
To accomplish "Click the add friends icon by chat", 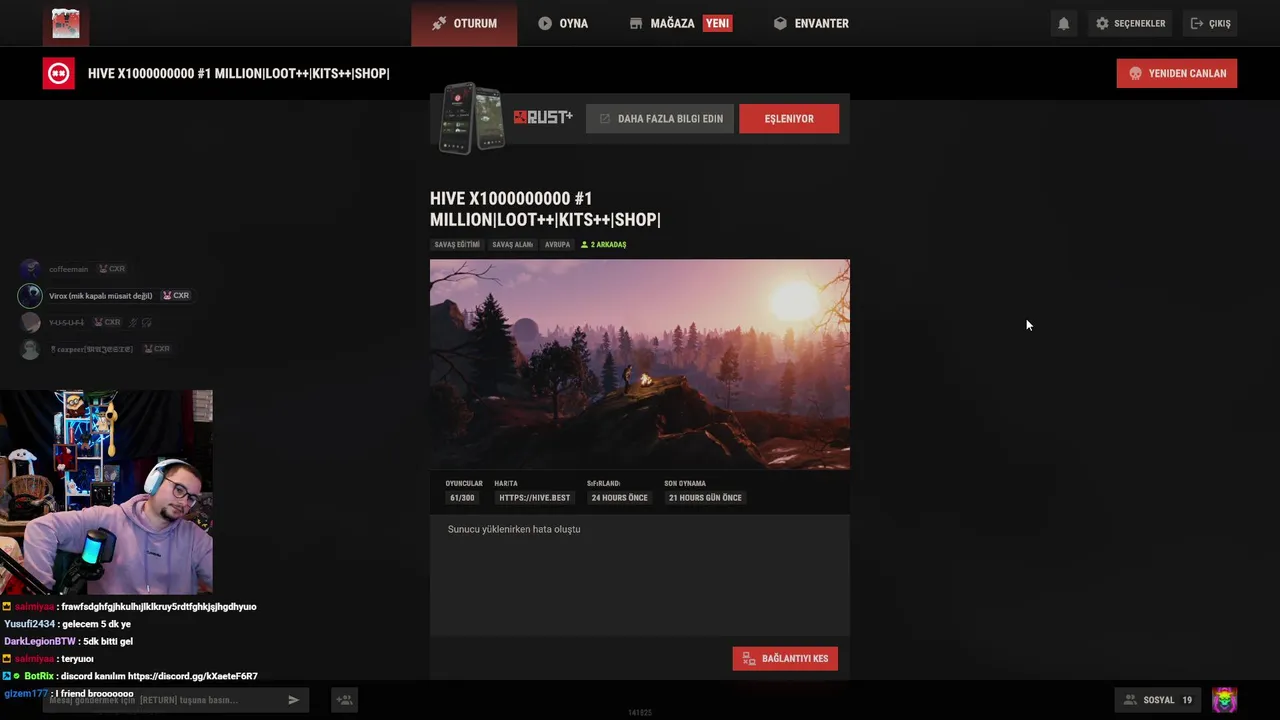I will coord(344,700).
